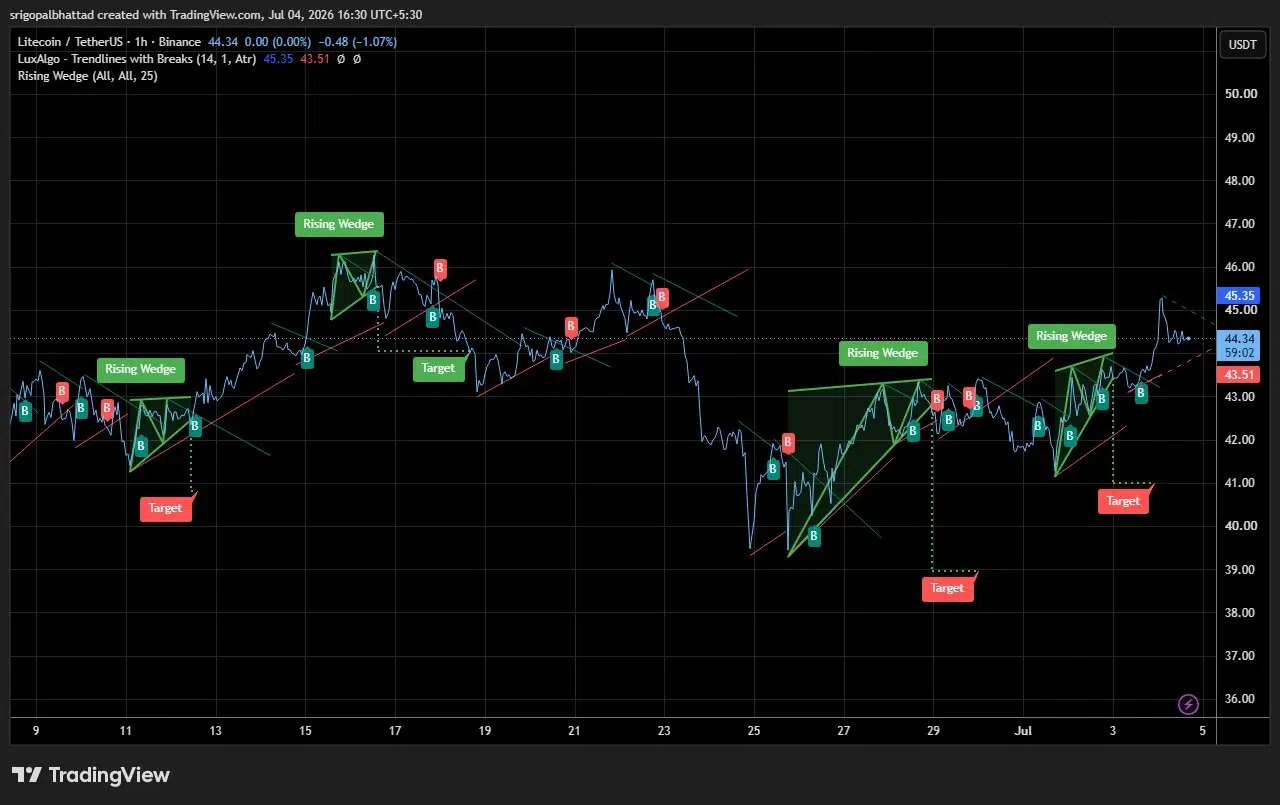Open the USDT currency selector
Screen dimensions: 1280x805
(x=1242, y=44)
